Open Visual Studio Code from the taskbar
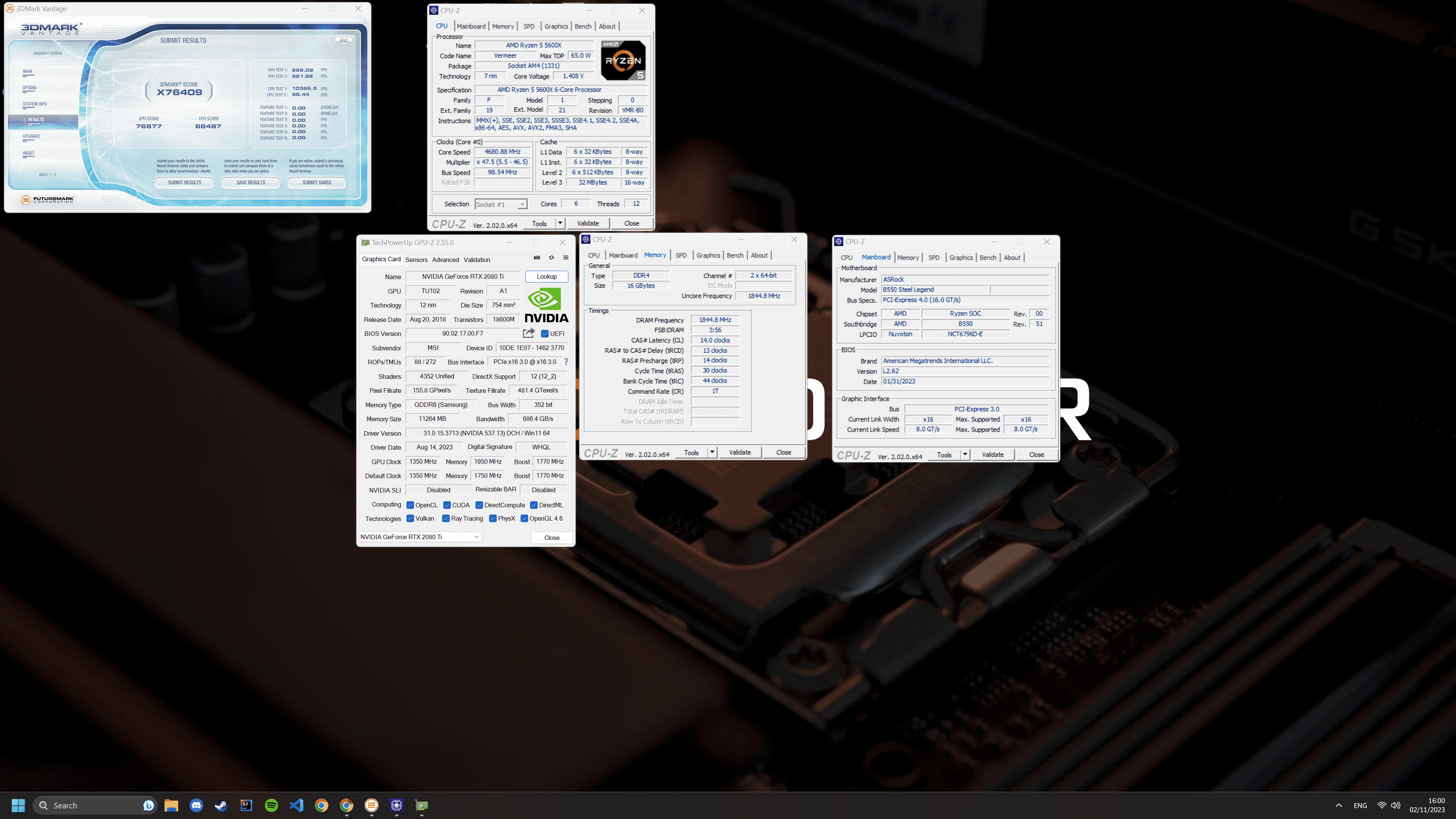This screenshot has width=1456, height=819. point(296,805)
